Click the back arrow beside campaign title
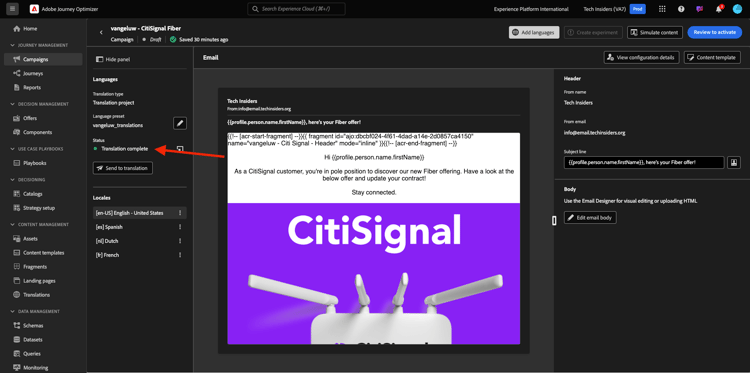The image size is (750, 373). point(101,32)
